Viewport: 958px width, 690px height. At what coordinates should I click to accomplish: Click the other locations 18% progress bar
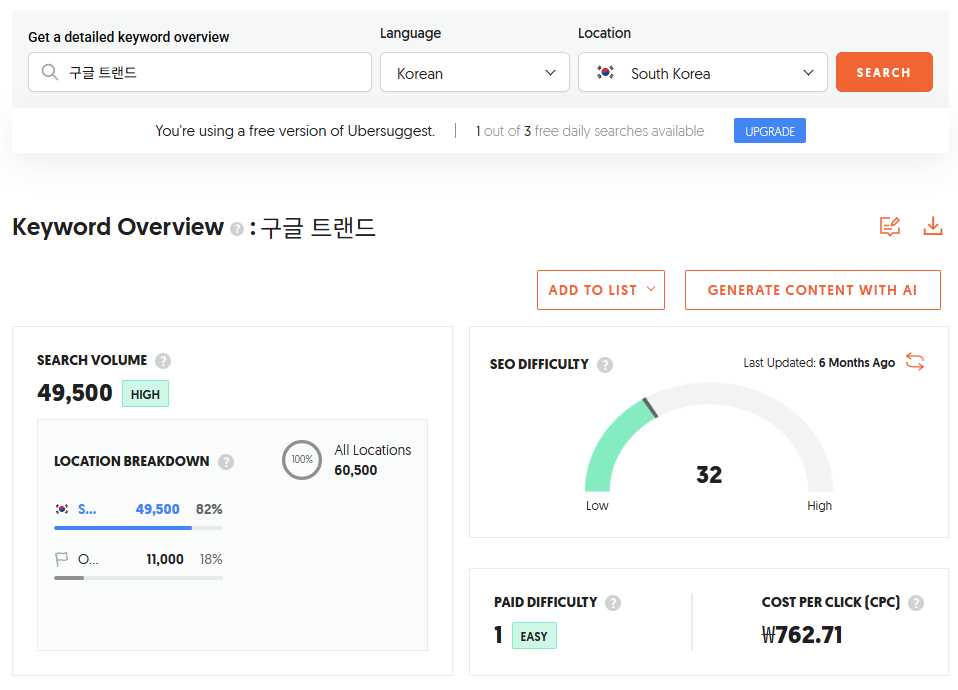click(139, 578)
